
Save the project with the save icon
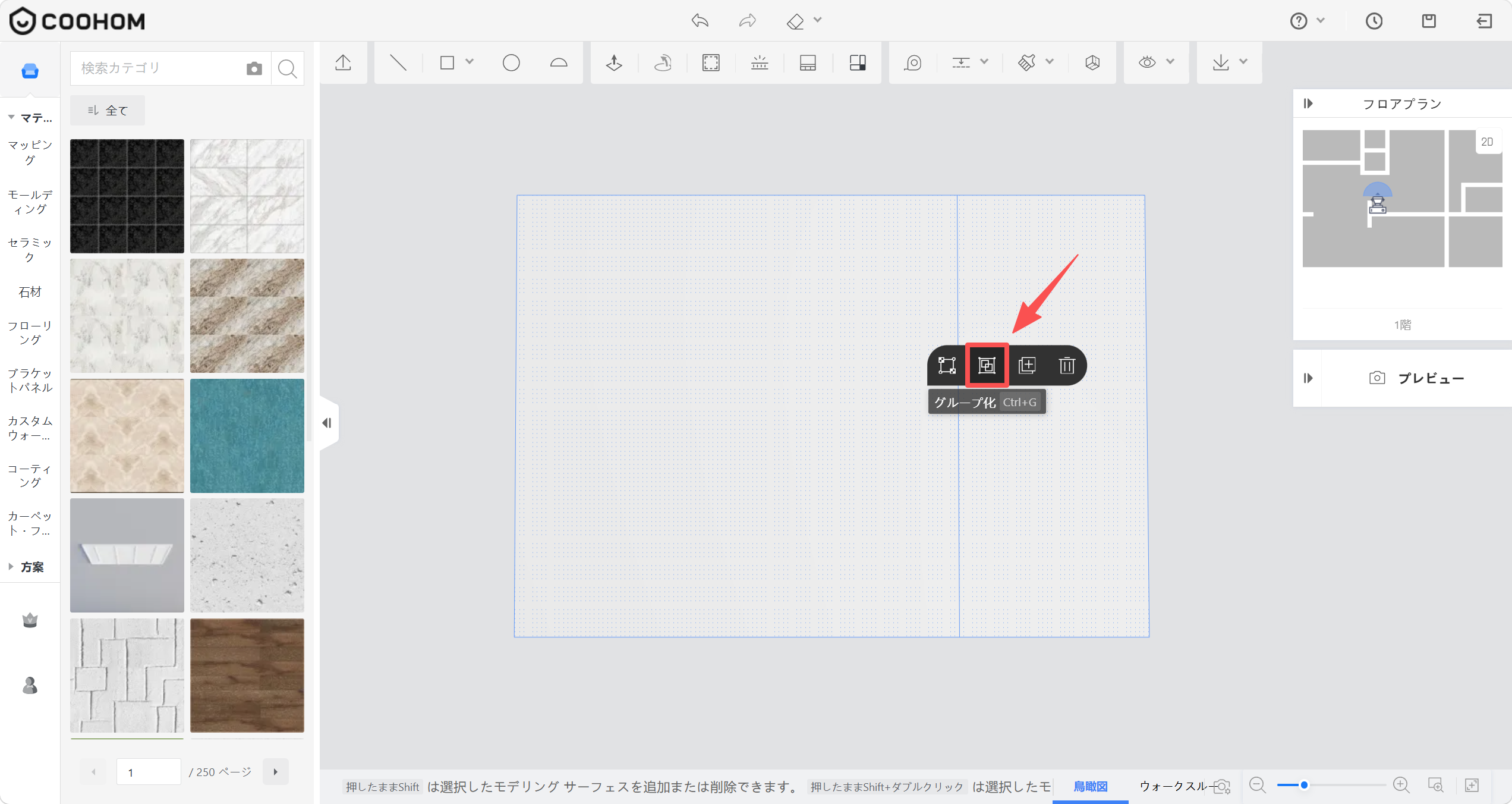coord(1429,21)
